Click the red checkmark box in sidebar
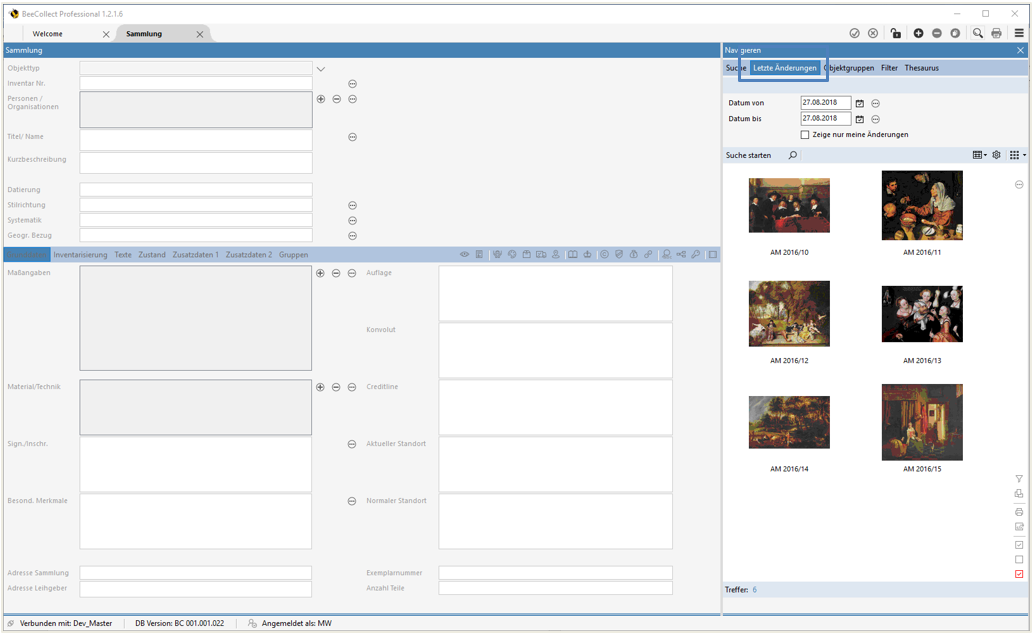 (x=1019, y=574)
